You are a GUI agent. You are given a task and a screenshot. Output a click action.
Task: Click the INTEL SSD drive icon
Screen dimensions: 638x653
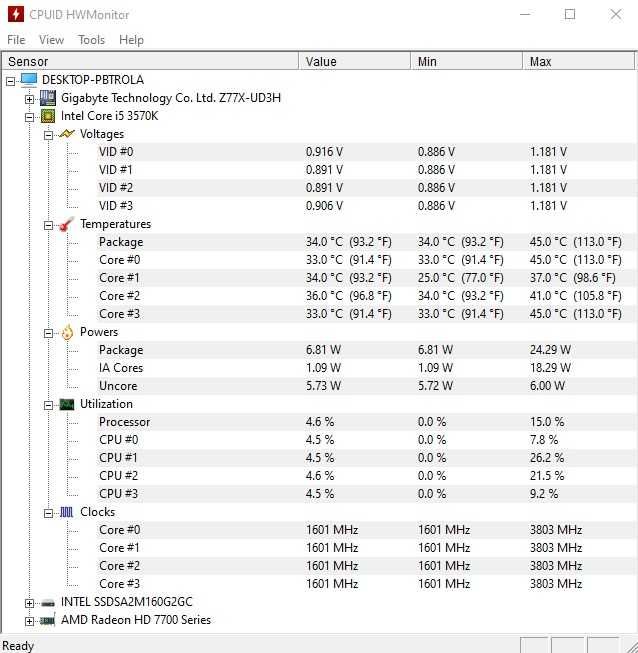coord(48,603)
